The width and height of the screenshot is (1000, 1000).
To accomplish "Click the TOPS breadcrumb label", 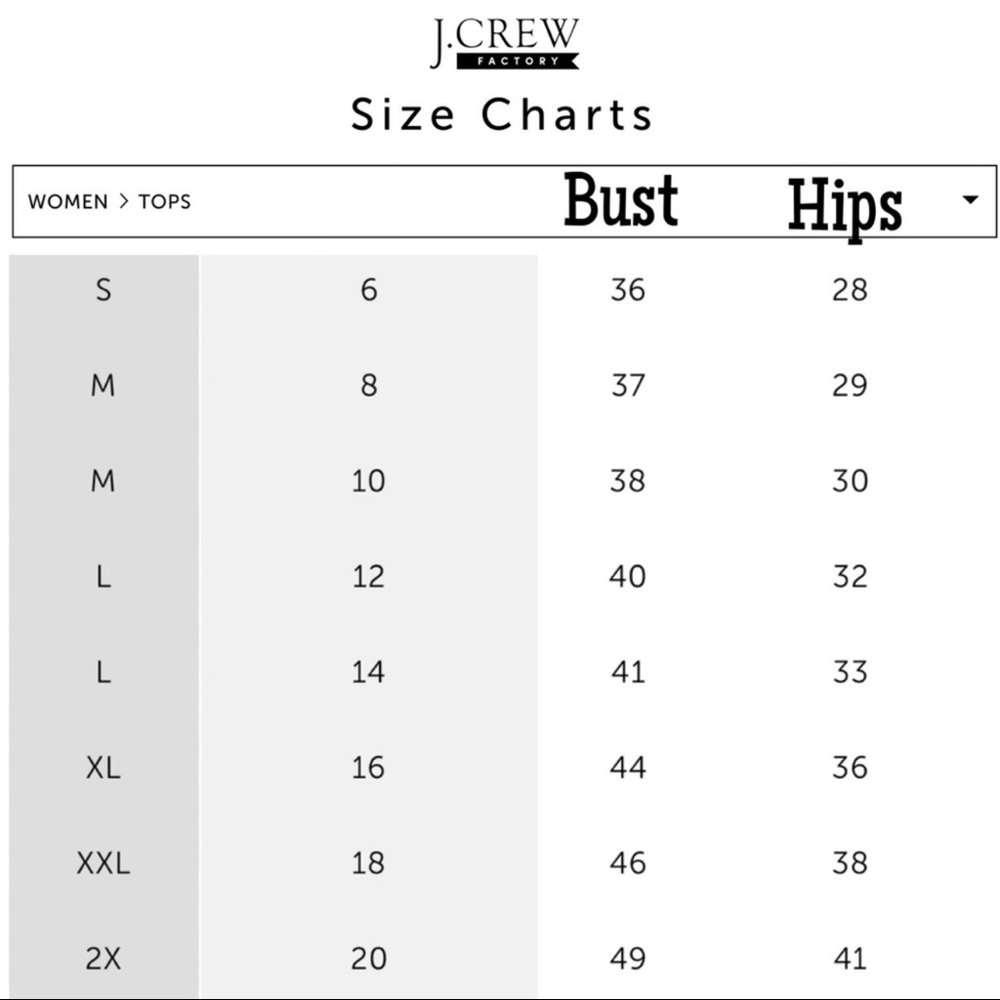I will coord(165,202).
